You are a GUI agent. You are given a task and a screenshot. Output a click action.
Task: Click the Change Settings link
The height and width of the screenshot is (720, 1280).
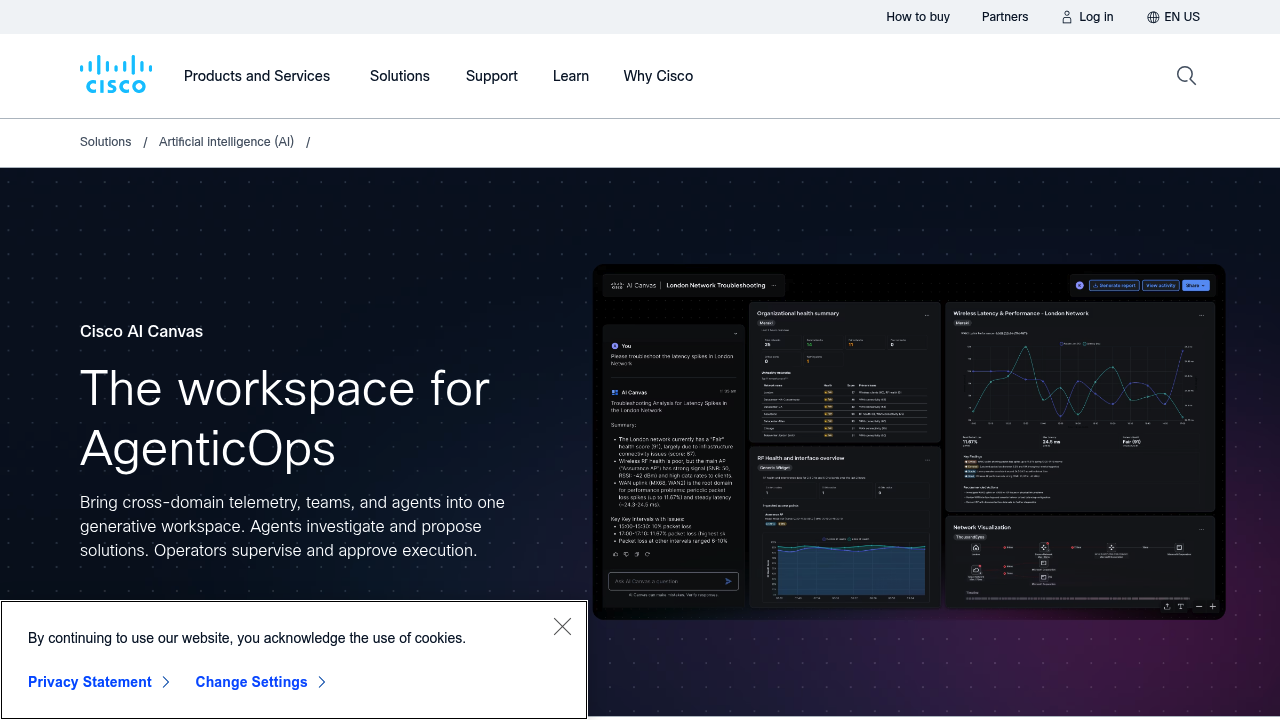click(251, 682)
